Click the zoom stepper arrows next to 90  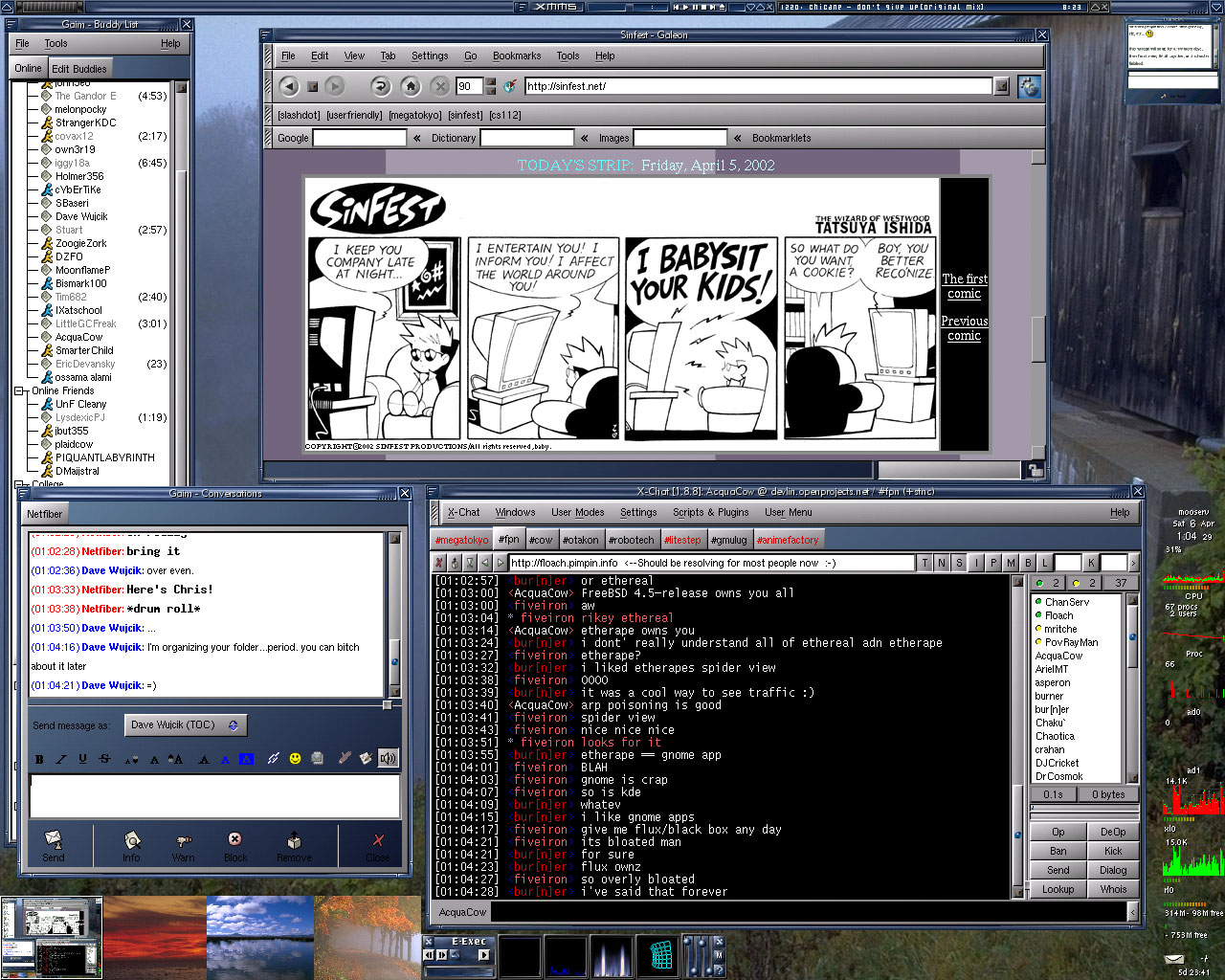[491, 86]
